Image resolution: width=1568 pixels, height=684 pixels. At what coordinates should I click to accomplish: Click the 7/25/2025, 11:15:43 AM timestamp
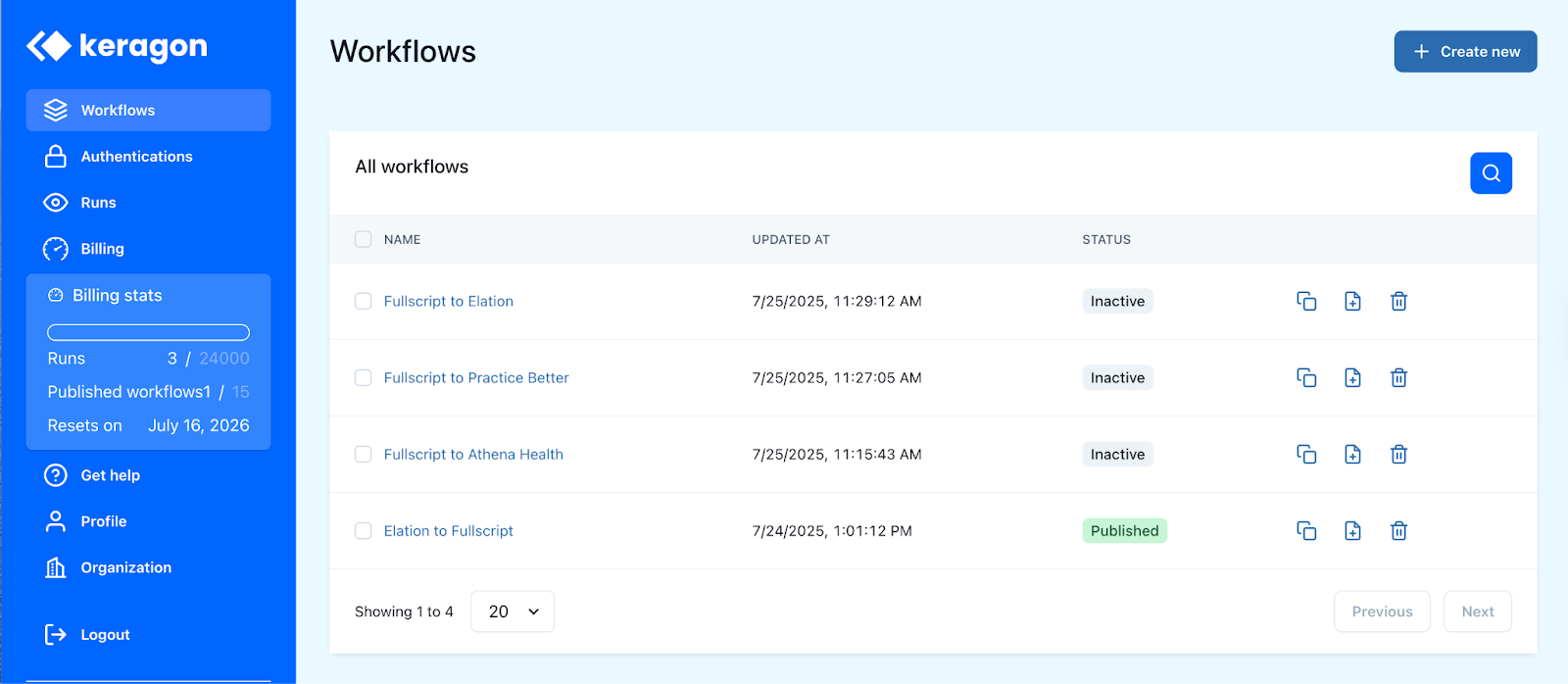[x=837, y=454]
